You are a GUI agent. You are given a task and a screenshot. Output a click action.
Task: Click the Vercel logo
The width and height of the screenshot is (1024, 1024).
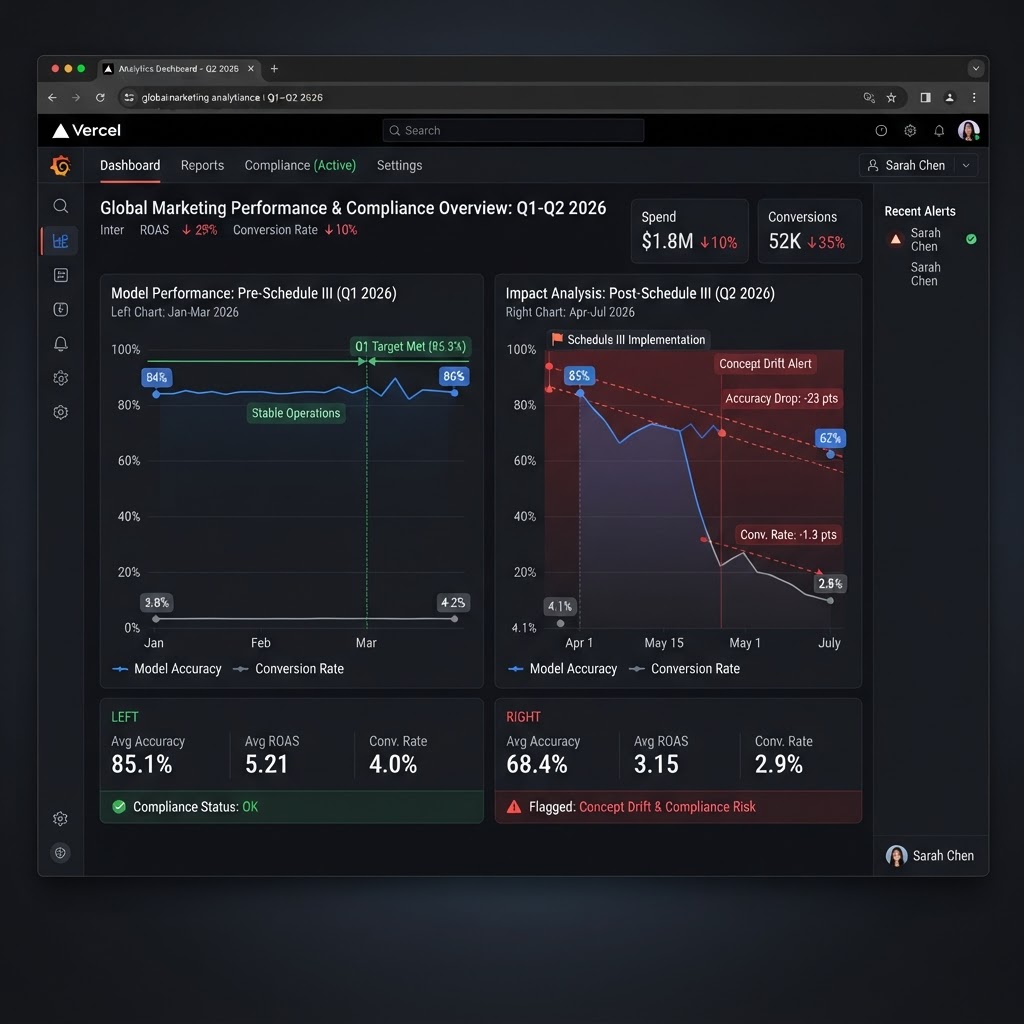(87, 131)
